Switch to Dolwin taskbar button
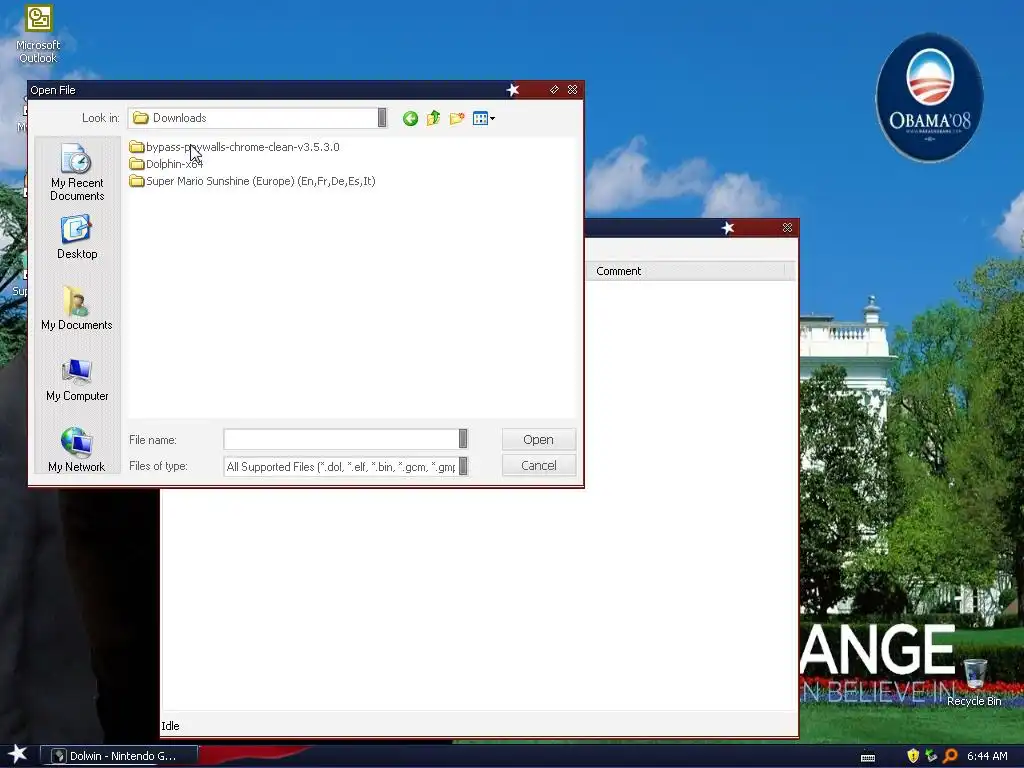The height and width of the screenshot is (768, 1024). [x=119, y=756]
